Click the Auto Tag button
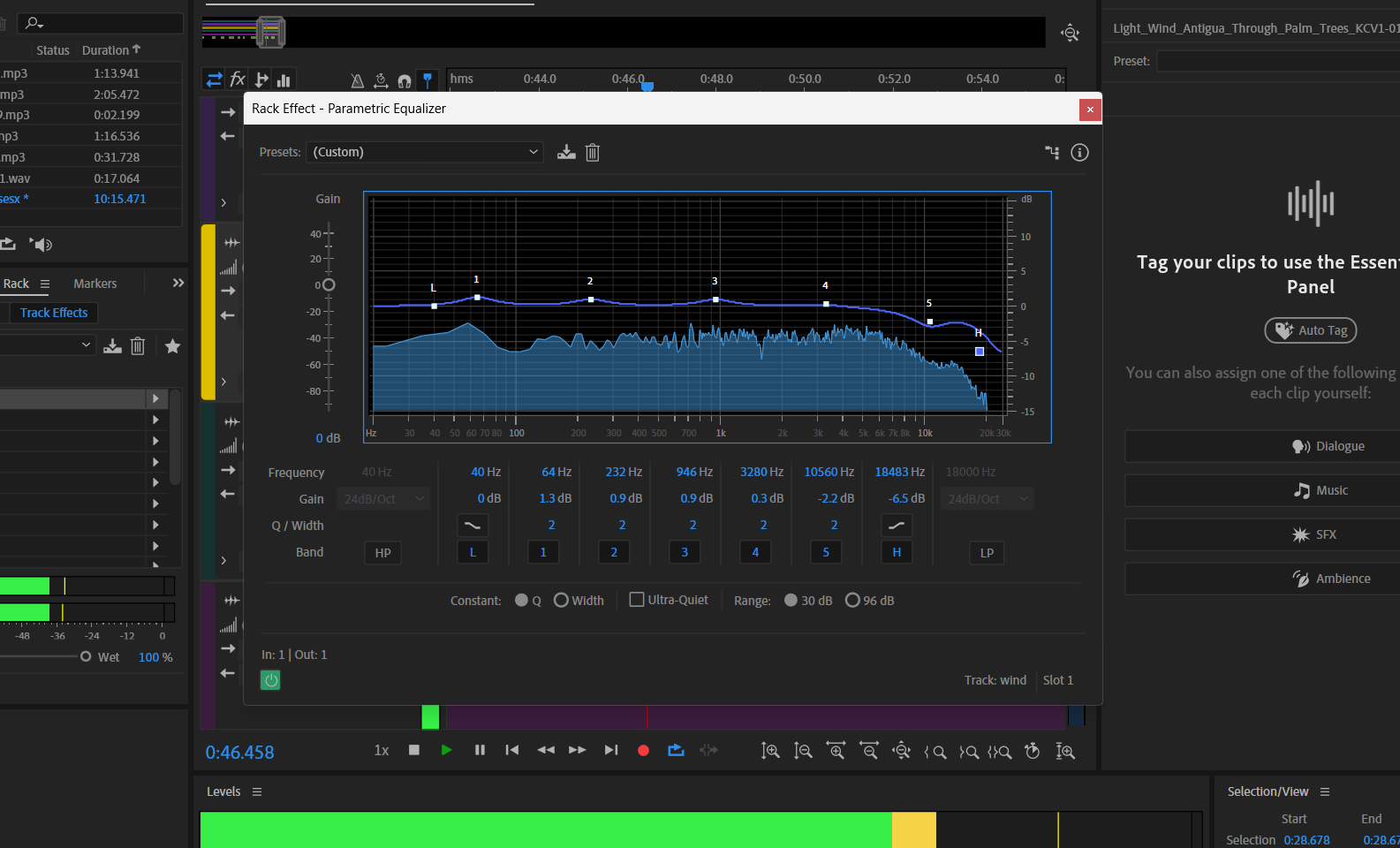Screen dimensions: 1400x848 [x=1311, y=330]
